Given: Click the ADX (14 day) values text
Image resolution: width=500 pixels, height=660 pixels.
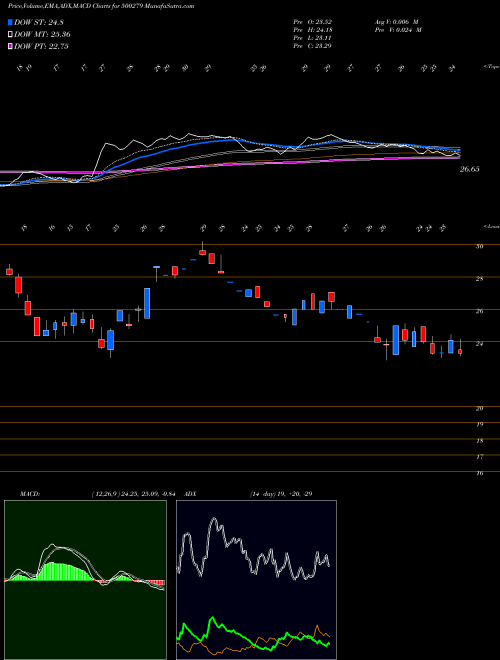Looking at the screenshot, I should [x=281, y=494].
